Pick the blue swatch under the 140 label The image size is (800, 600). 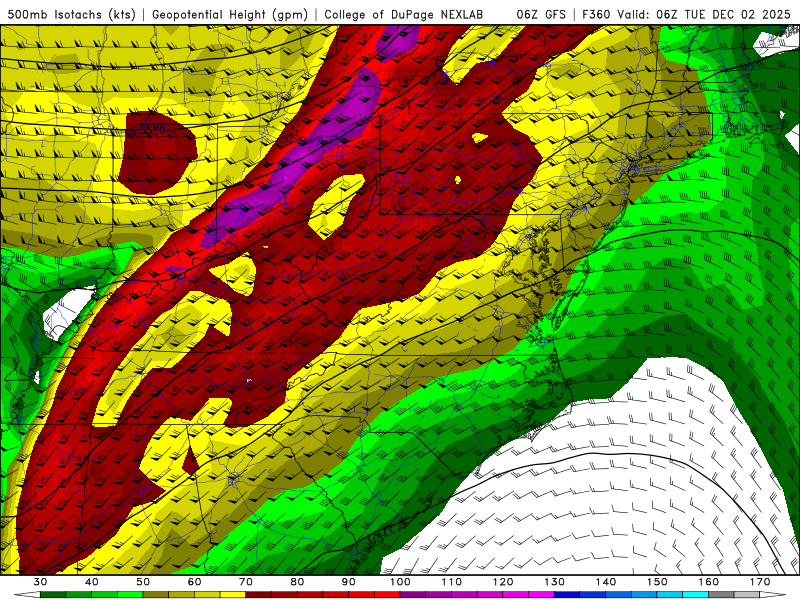click(x=619, y=595)
